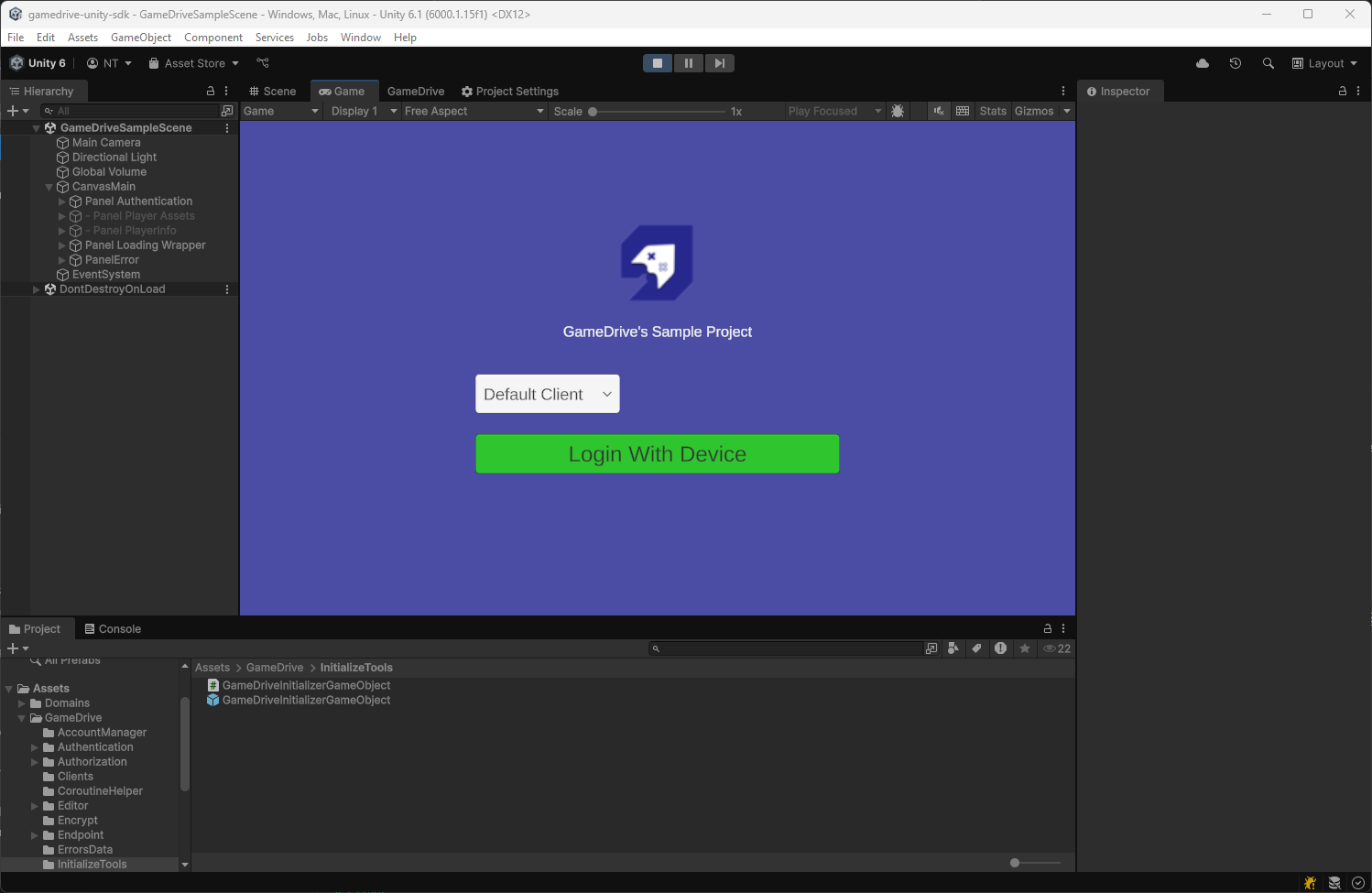The image size is (1372, 893).
Task: Click the Step frame button
Action: [720, 63]
